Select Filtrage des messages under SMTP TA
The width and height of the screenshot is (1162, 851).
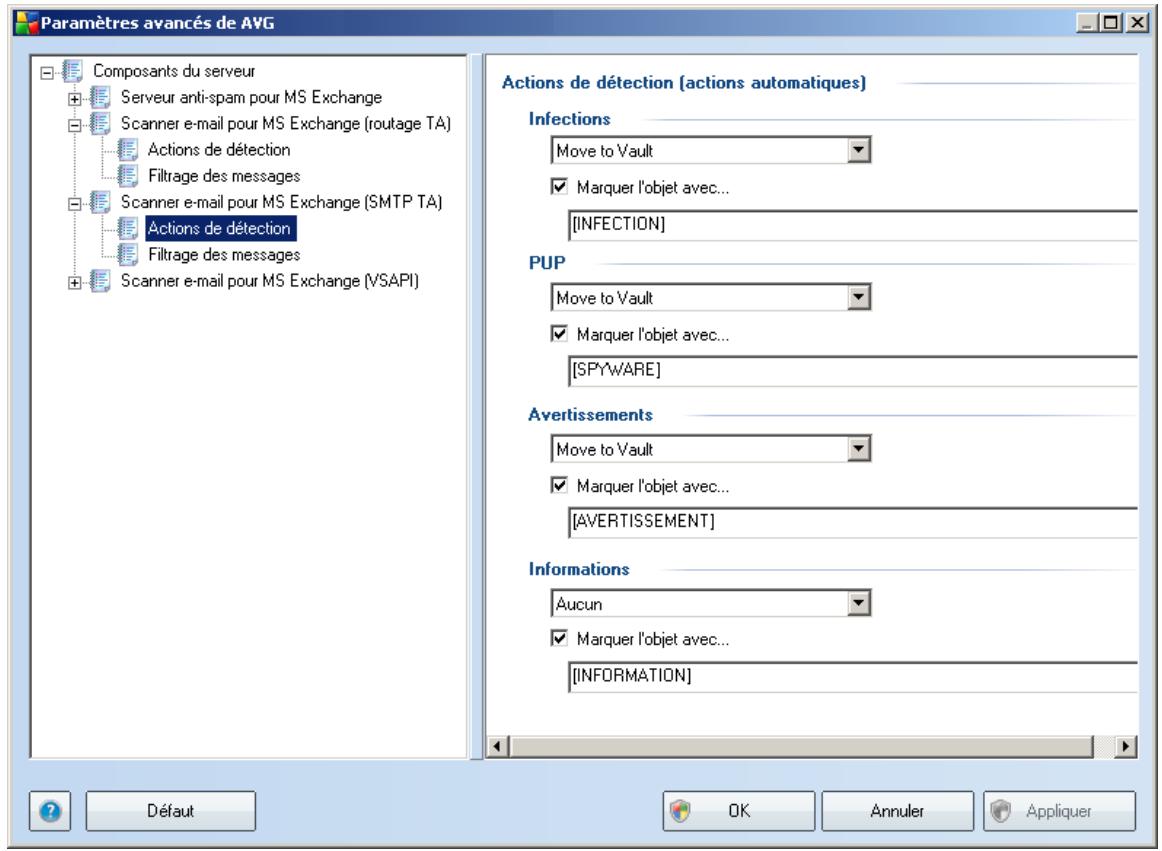224,254
